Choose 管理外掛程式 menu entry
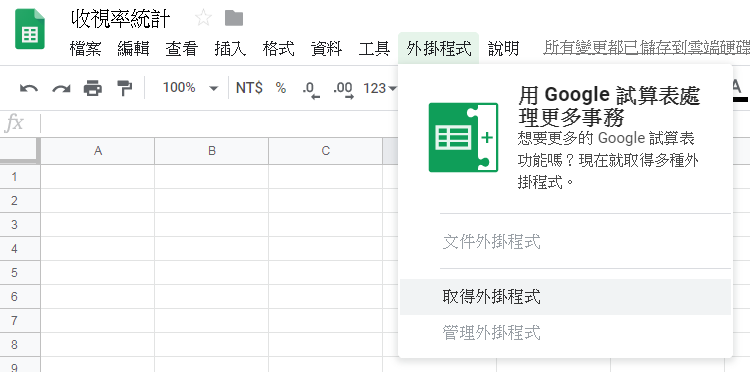The height and width of the screenshot is (372, 750). coord(565,332)
